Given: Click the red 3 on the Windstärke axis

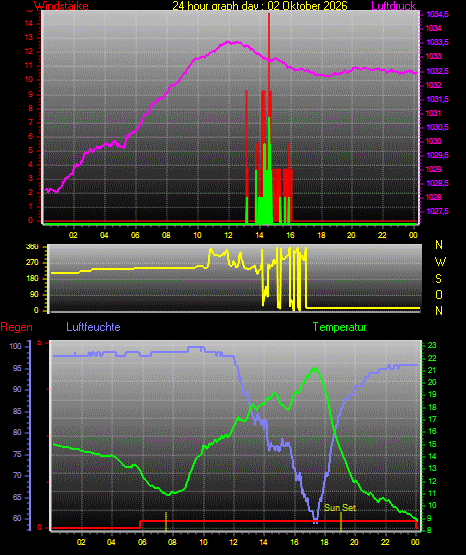Looking at the screenshot, I should click(31, 178).
